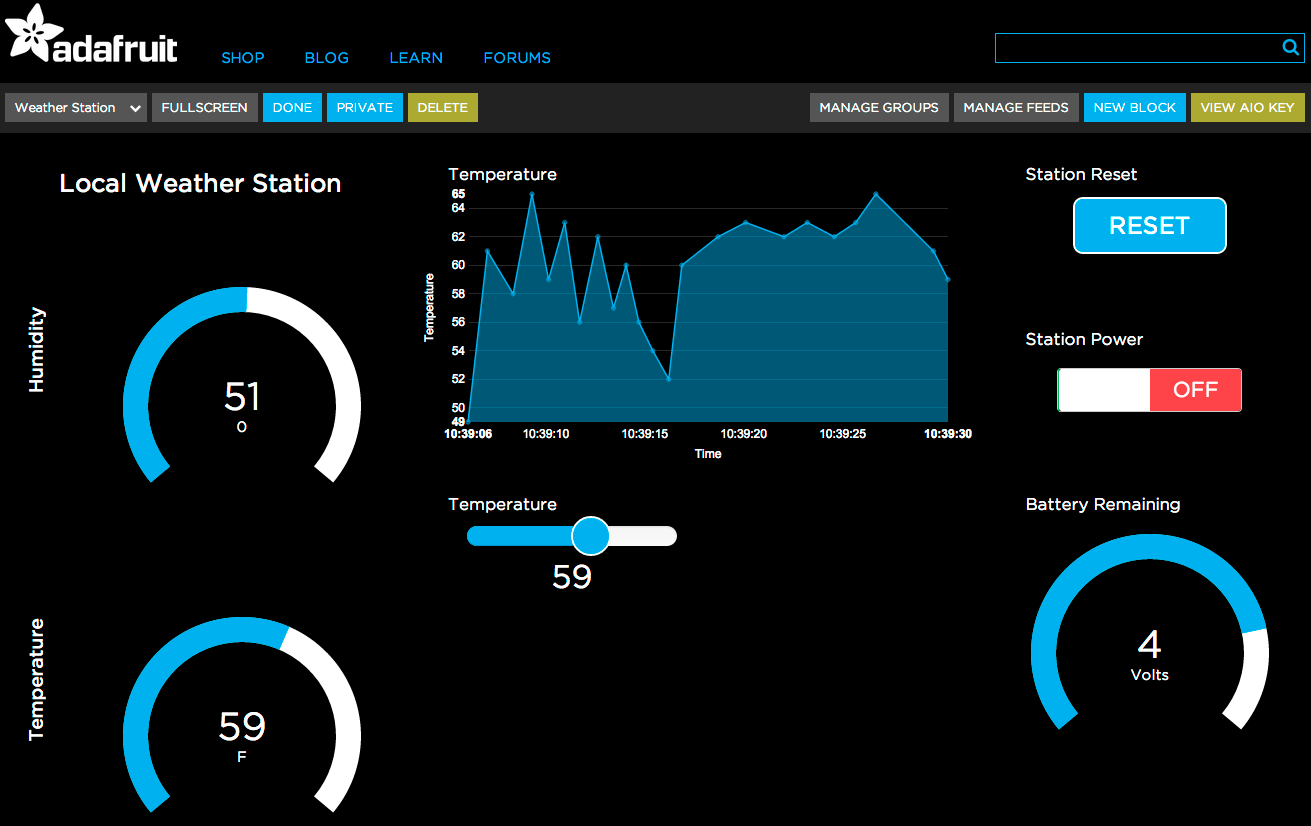Click the vertical Humidity label
Screen dimensions: 1311x826
(x=37, y=349)
